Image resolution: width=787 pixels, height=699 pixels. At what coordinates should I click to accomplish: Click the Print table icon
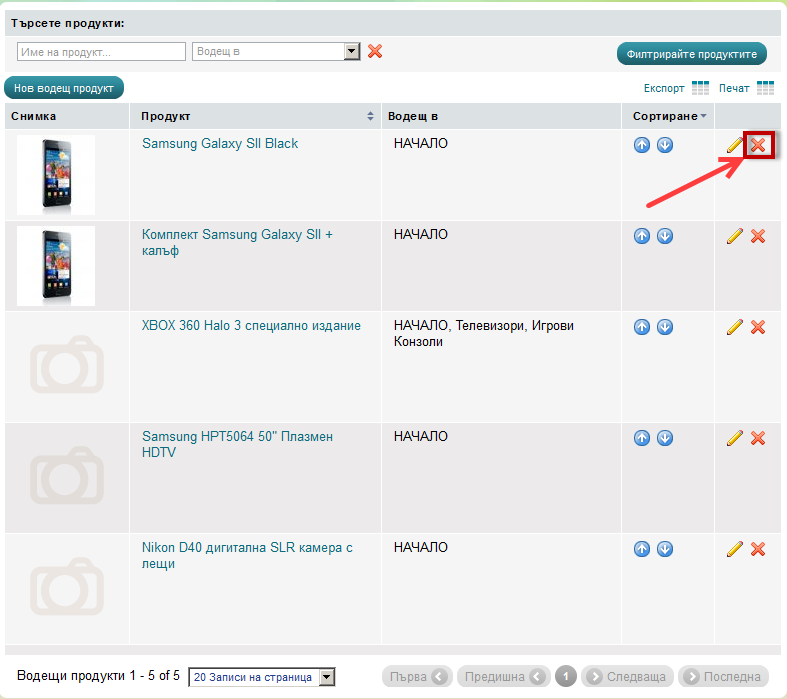(x=765, y=88)
